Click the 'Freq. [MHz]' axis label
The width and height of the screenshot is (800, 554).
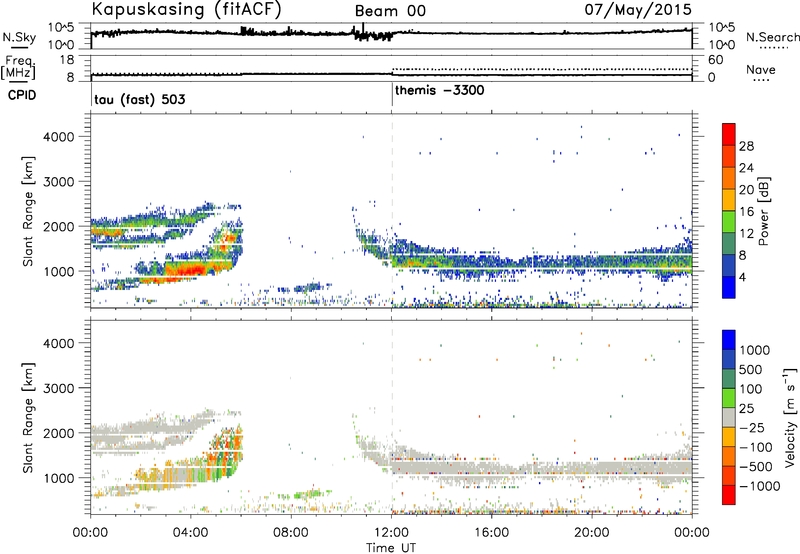coord(19,67)
